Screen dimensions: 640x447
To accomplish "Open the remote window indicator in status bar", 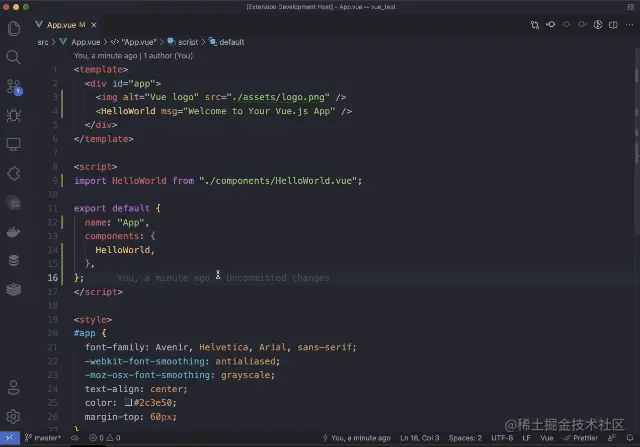I will click(x=10, y=438).
